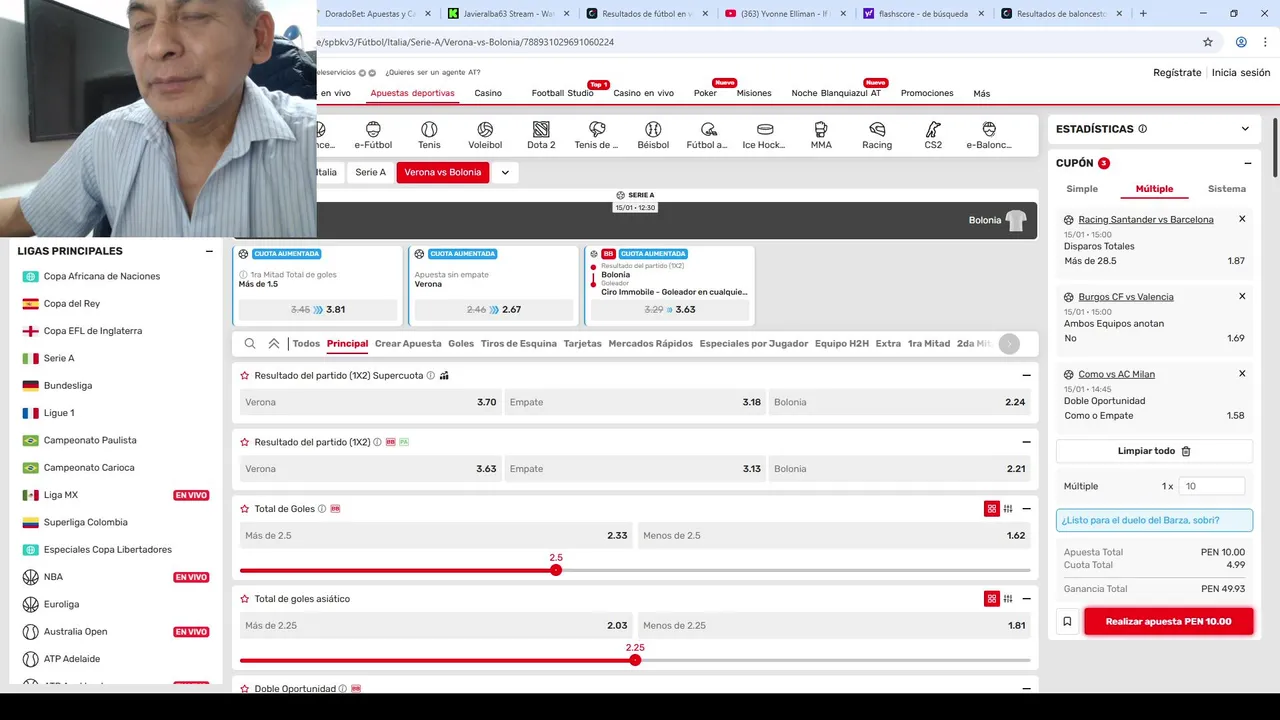Collapse the Total de Goles market

coord(1026,509)
